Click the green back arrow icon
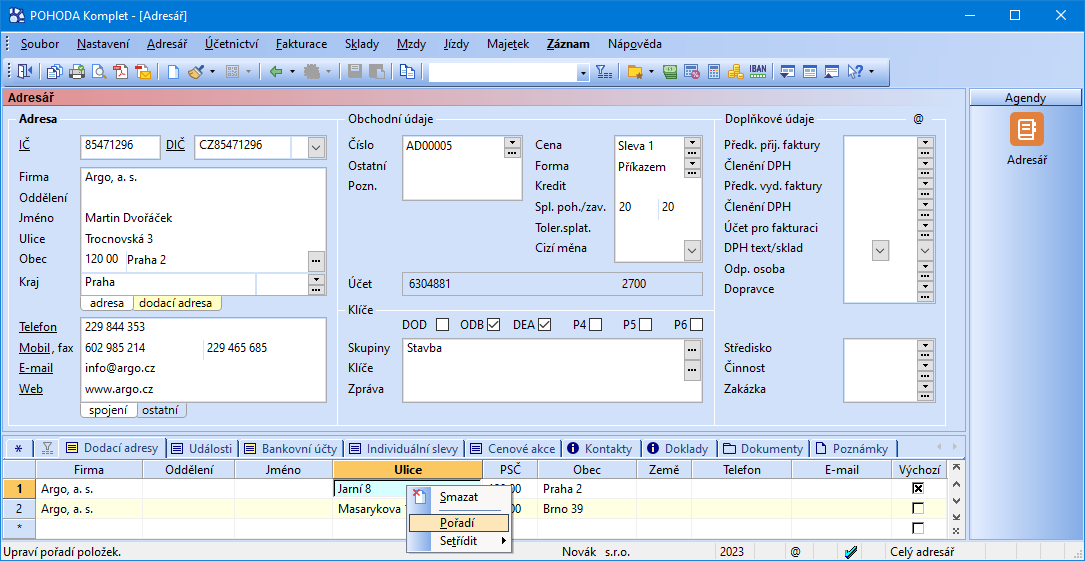Viewport: 1085px width, 561px height. point(276,71)
